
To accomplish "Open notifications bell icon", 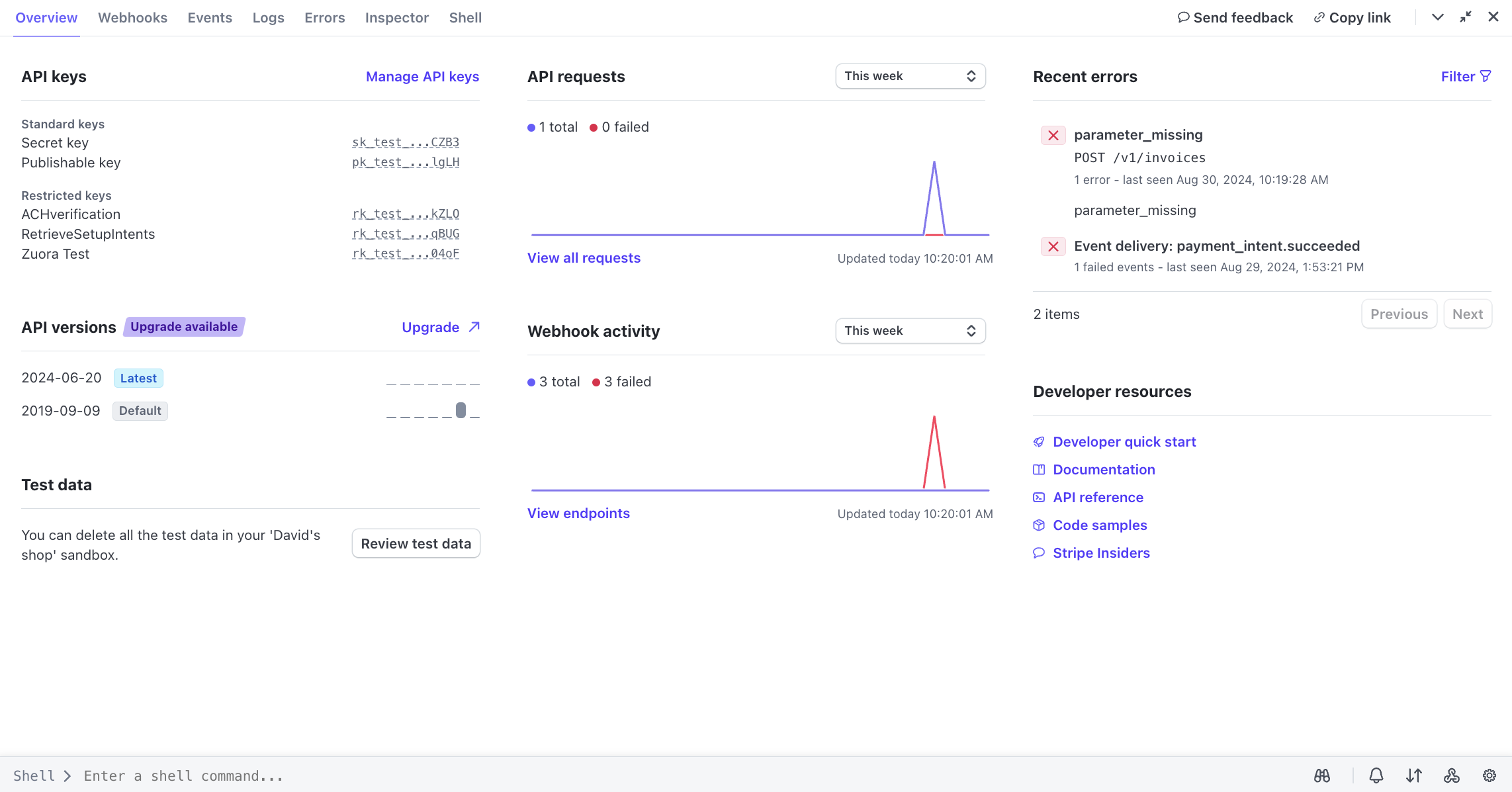I will pyautogui.click(x=1376, y=775).
